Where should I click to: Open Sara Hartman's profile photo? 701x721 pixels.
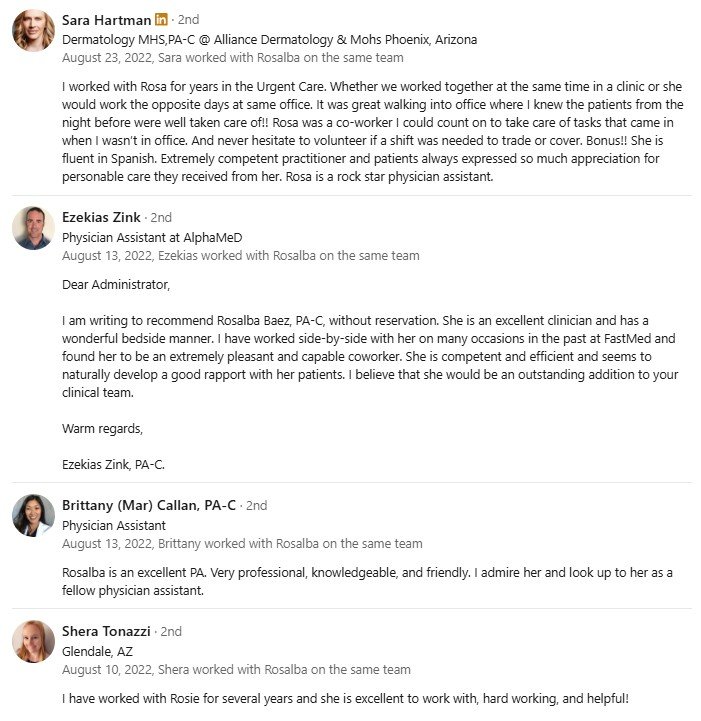click(33, 31)
